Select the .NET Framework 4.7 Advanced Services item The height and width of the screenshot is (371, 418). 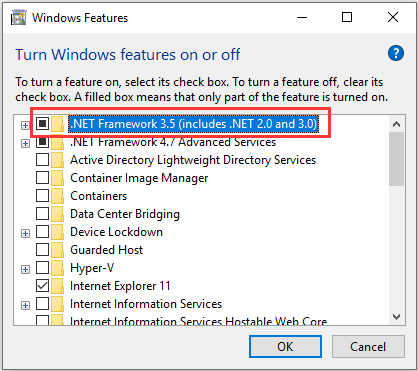click(173, 142)
